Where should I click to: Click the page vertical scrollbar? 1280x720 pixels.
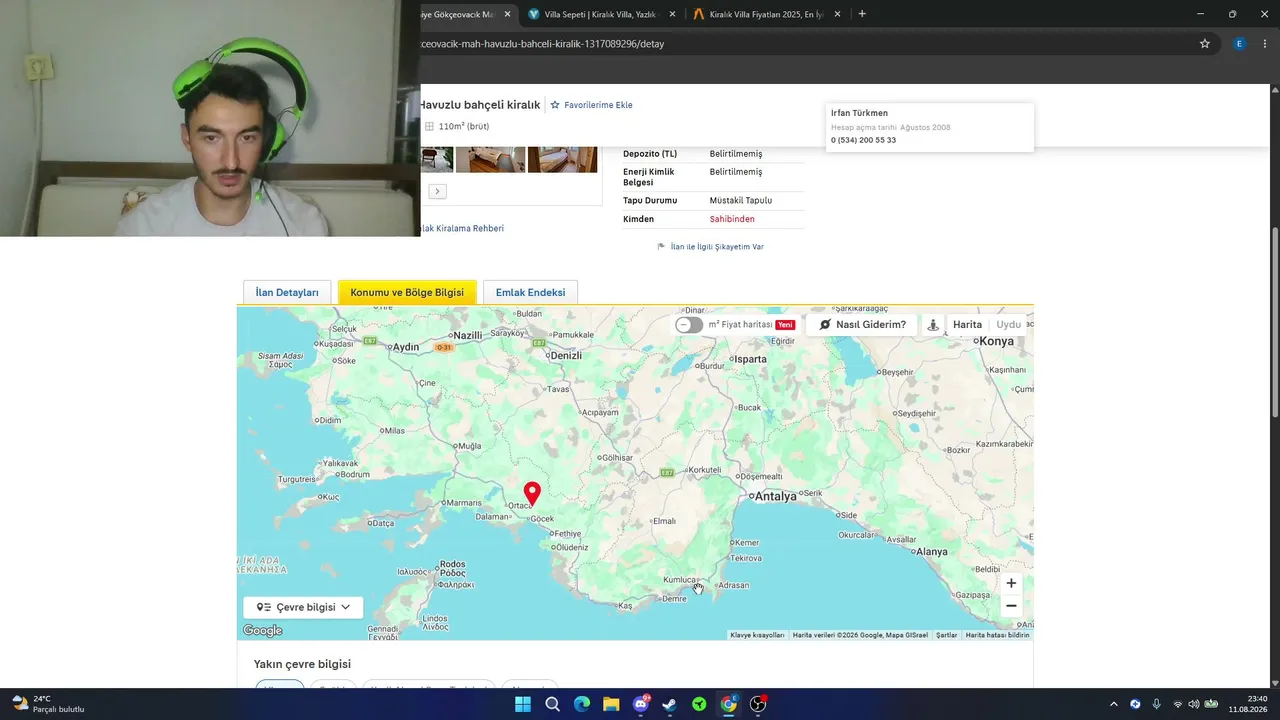coord(1274,323)
